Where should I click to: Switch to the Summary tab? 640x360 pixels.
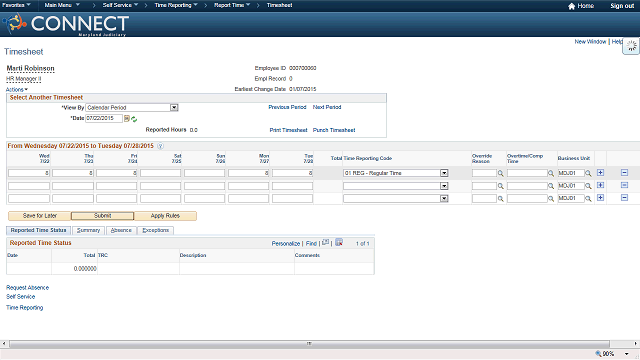(89, 230)
